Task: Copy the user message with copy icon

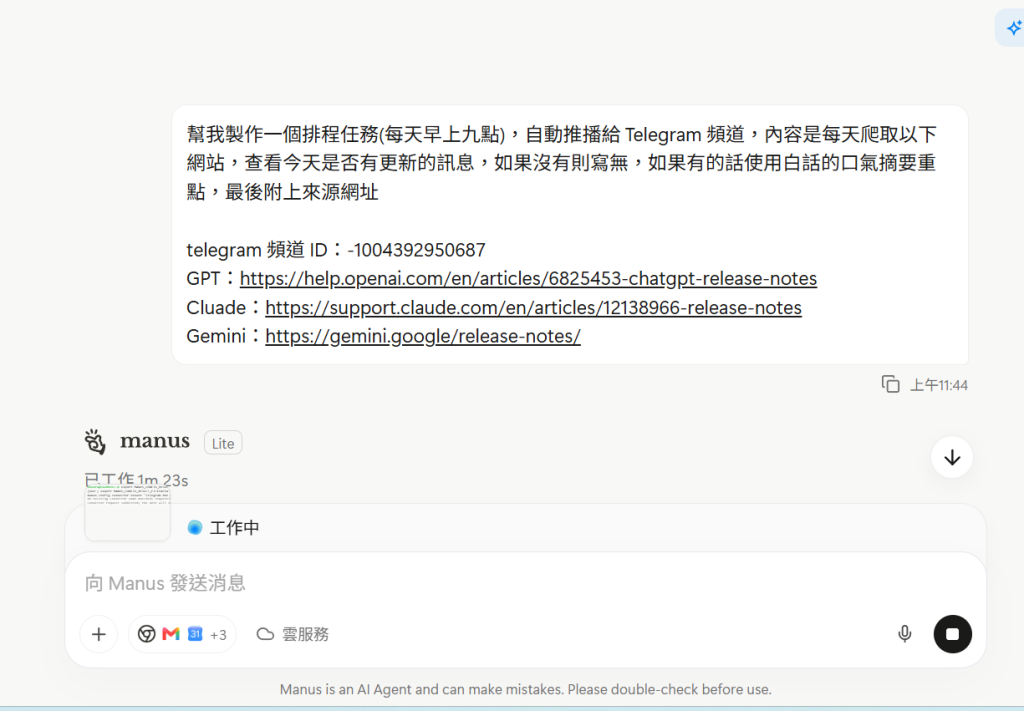Action: (x=890, y=385)
